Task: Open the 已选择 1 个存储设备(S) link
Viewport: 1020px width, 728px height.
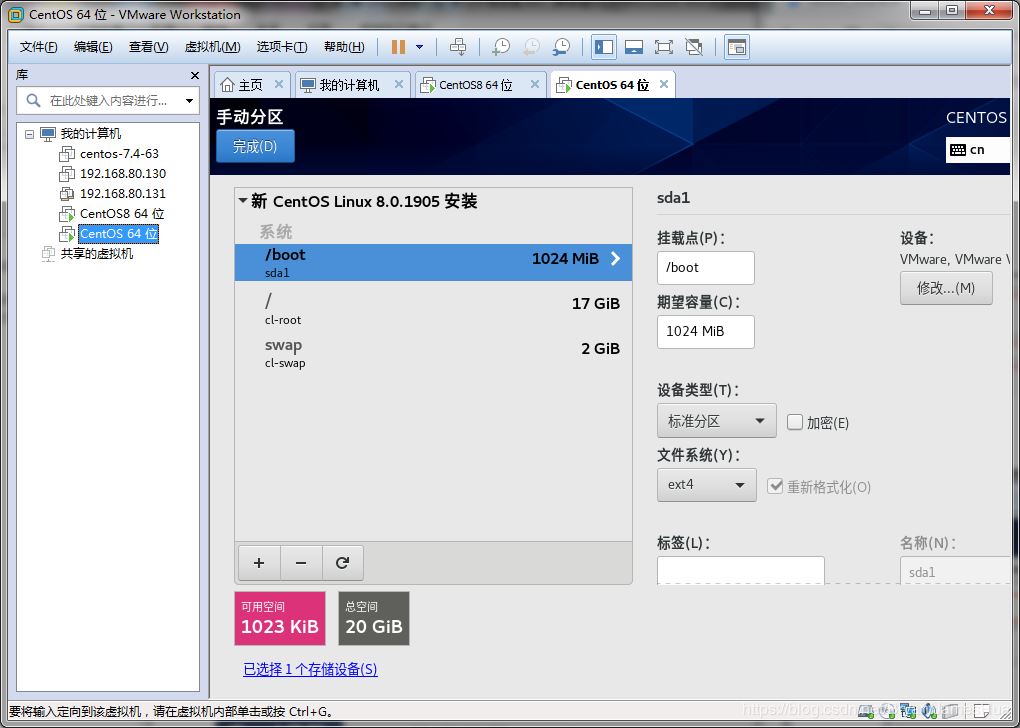Action: pyautogui.click(x=310, y=669)
